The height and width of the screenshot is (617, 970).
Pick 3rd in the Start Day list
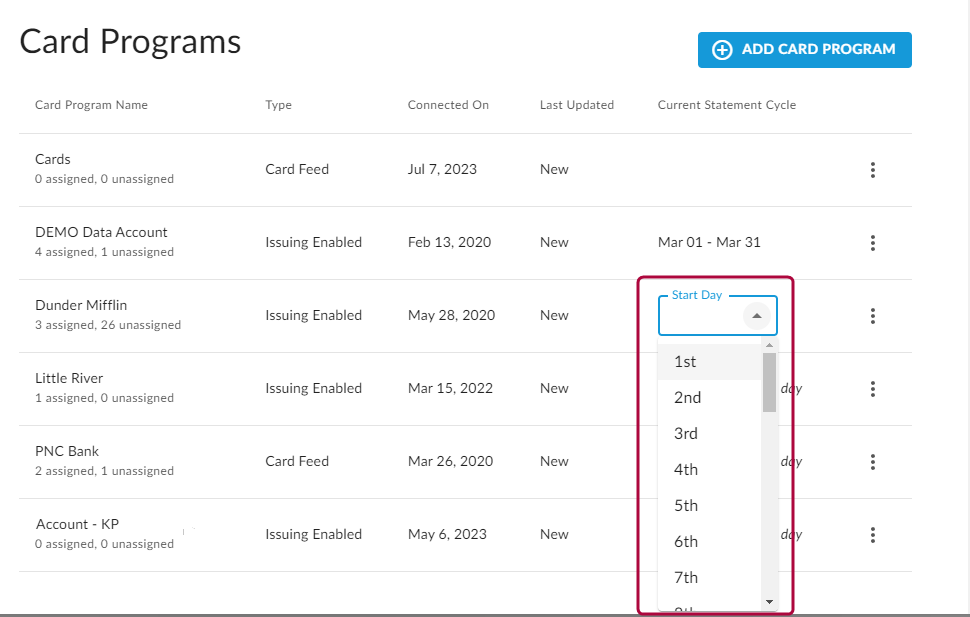[x=686, y=434]
